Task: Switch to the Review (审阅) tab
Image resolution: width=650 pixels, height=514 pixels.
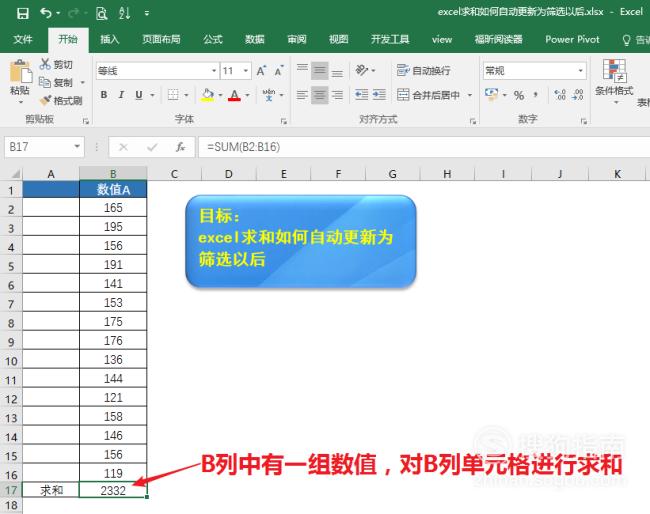Action: tap(297, 40)
